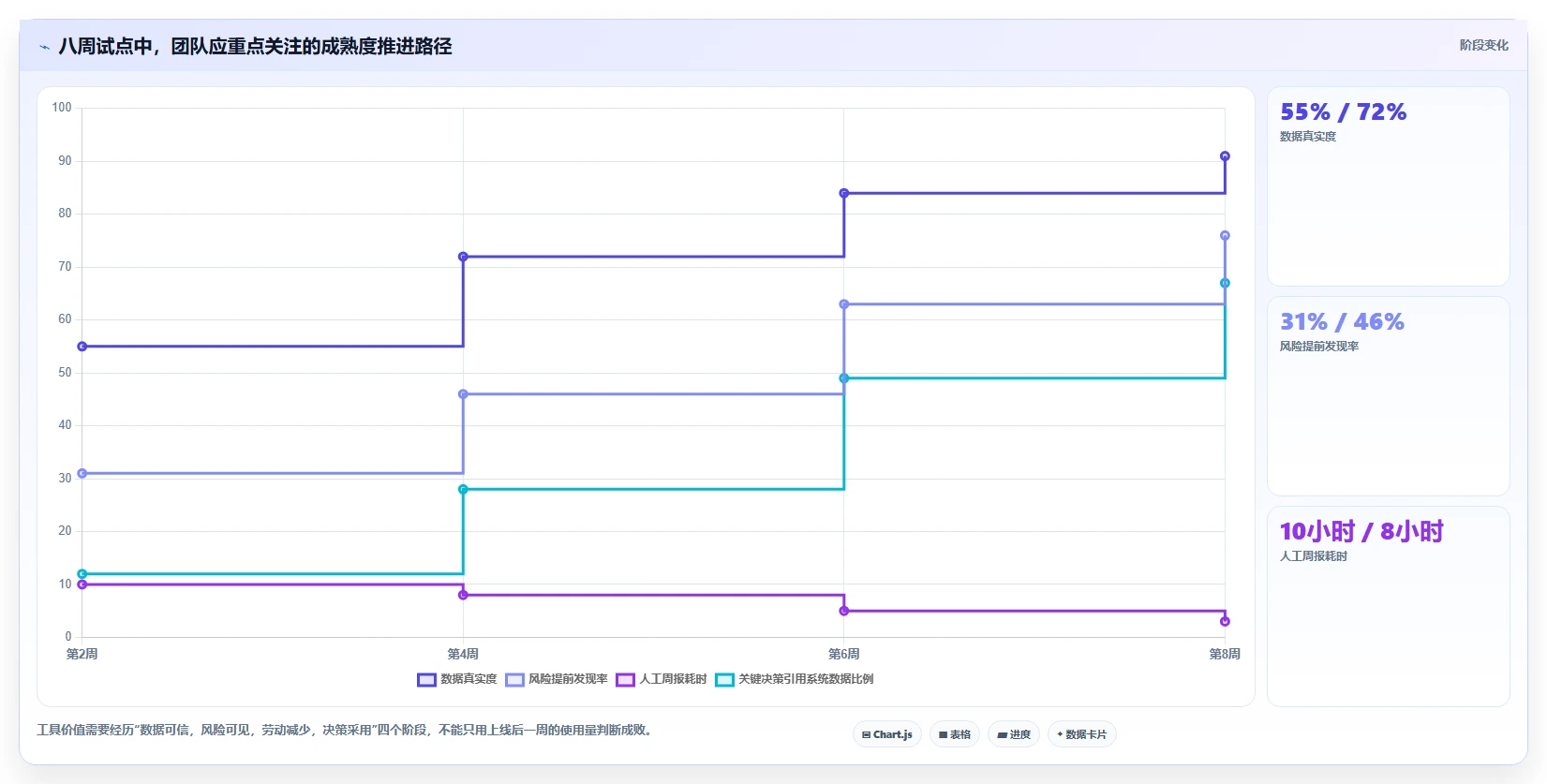
Task: Toggle the 数据真实度 legend series
Action: (457, 679)
